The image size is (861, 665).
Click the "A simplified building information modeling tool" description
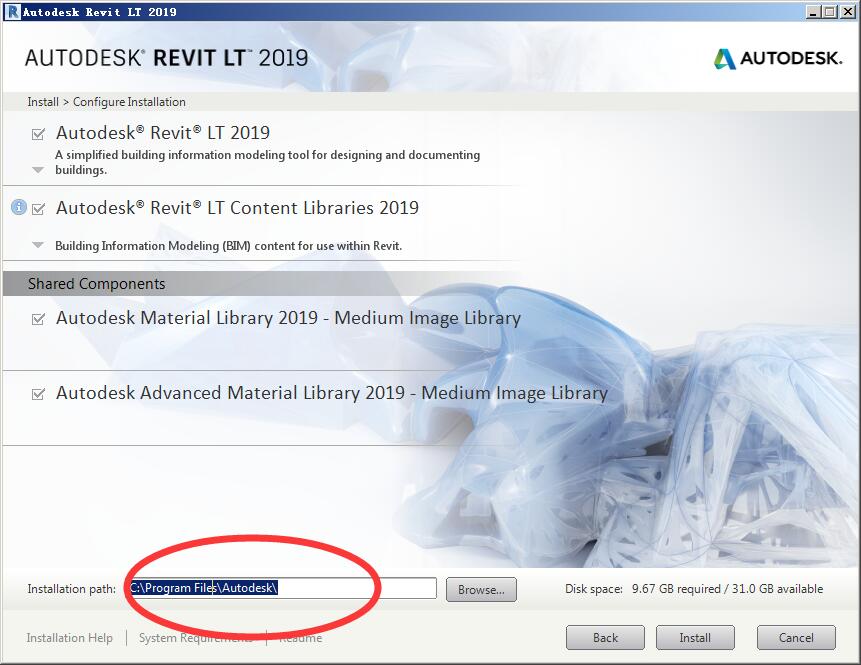click(x=267, y=162)
